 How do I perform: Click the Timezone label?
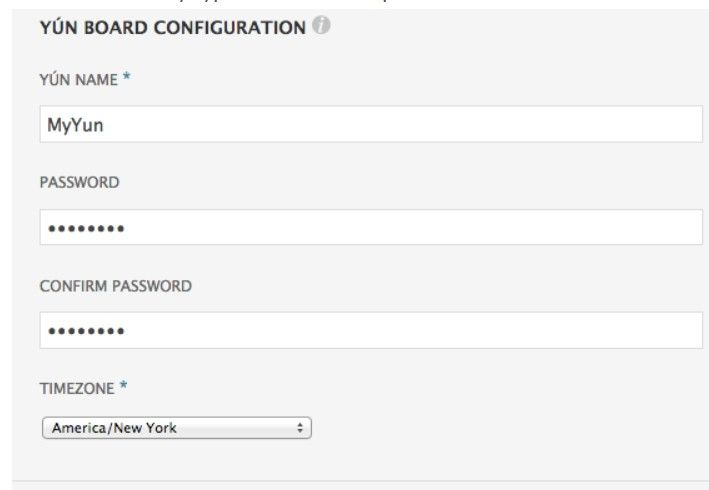point(77,387)
